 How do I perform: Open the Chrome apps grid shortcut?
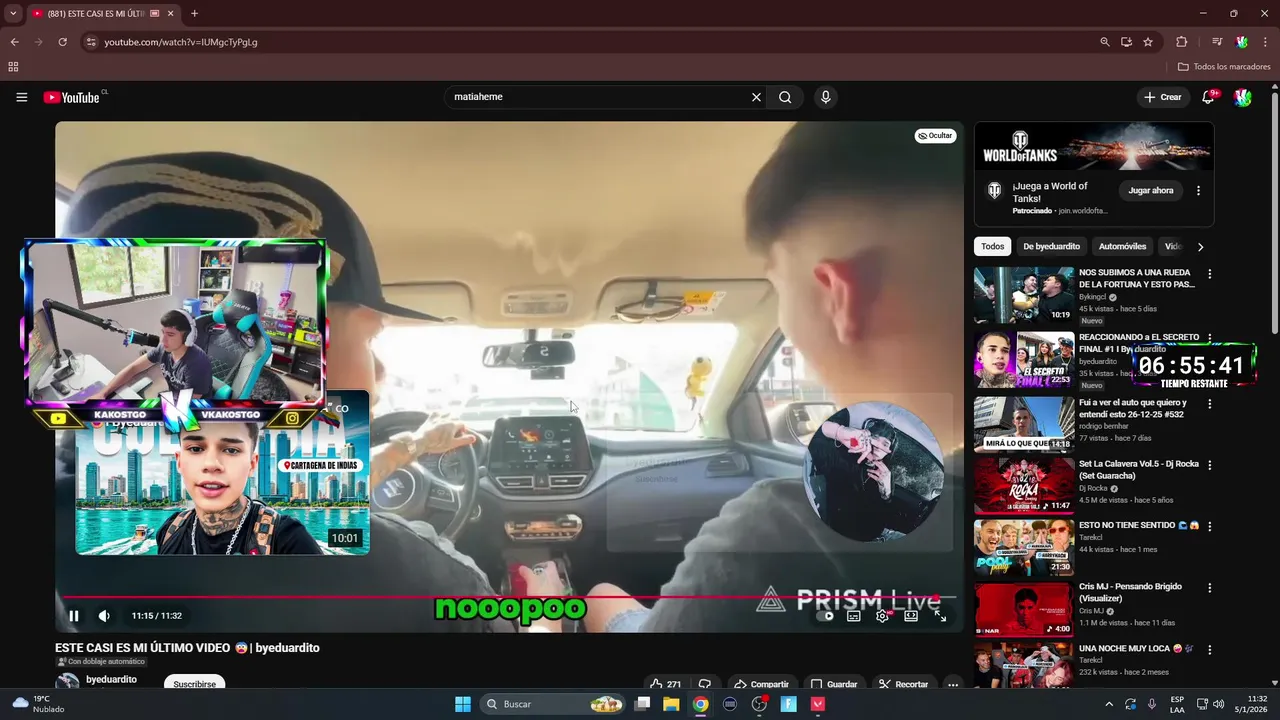pyautogui.click(x=13, y=67)
